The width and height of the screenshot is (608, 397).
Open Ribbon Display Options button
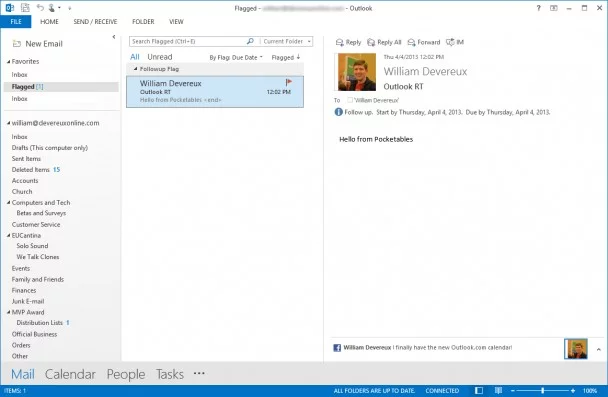coord(554,8)
